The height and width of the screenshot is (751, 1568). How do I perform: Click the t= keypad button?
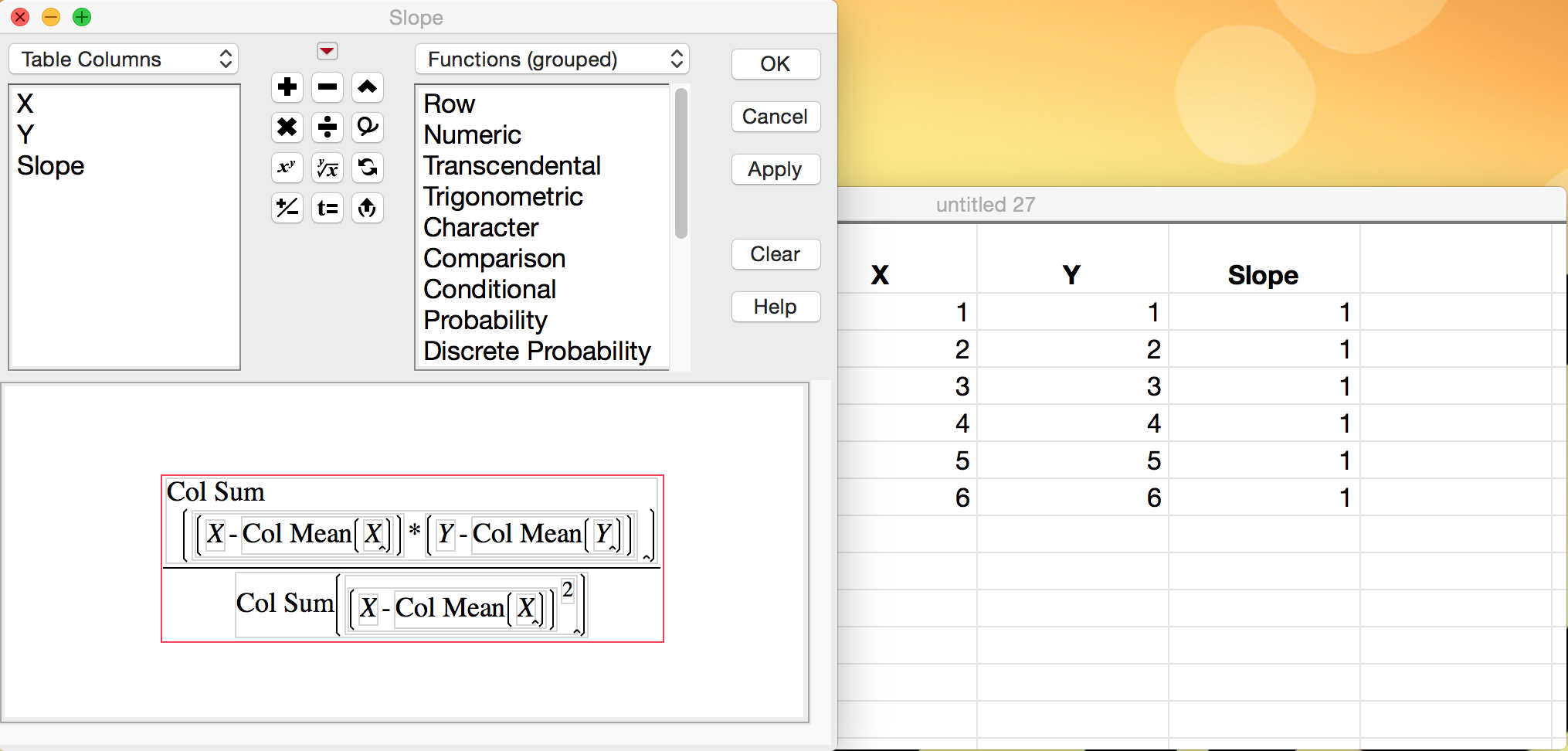tap(328, 208)
